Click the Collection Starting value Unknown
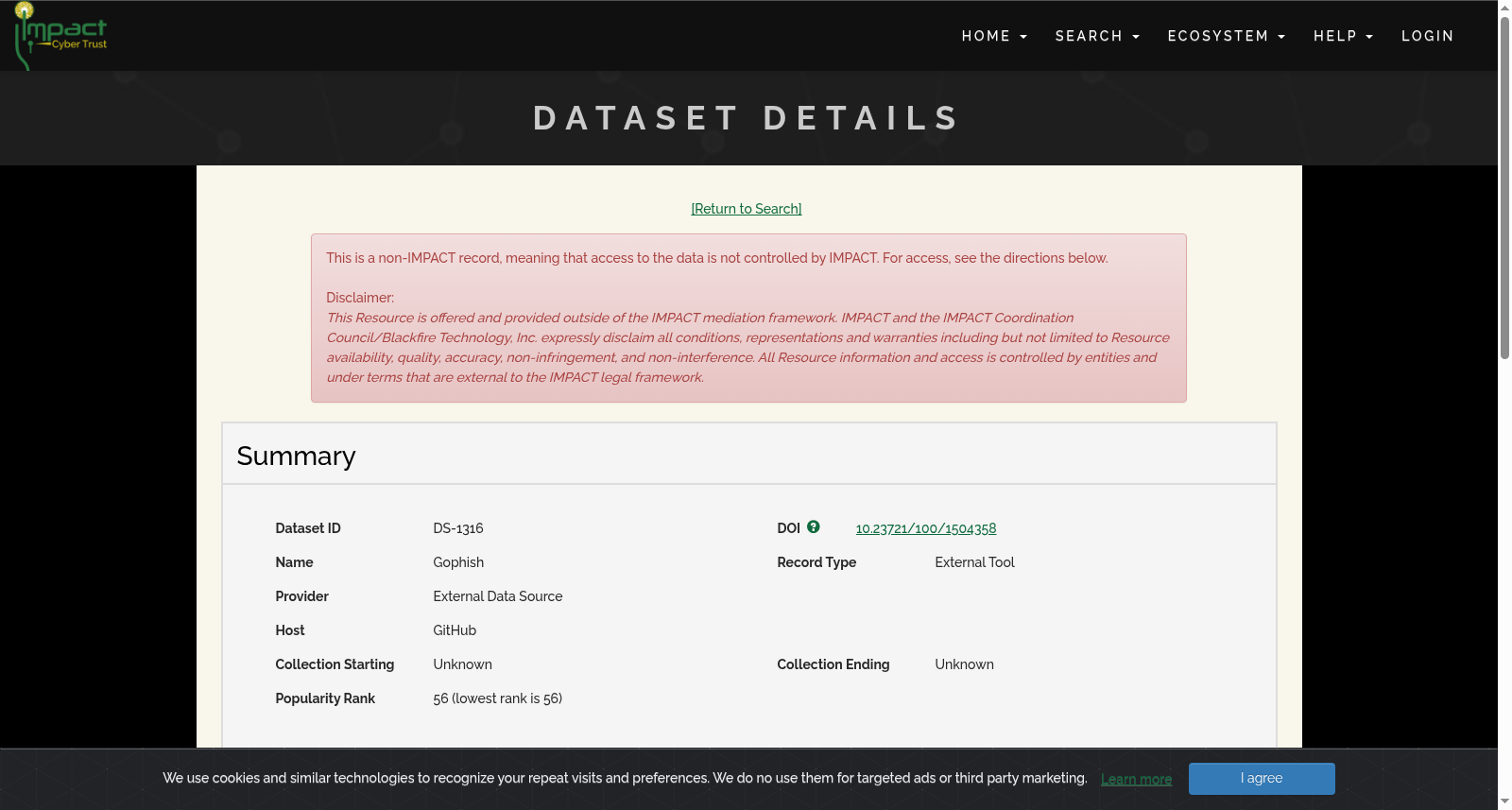This screenshot has width=1512, height=810. coord(463,664)
